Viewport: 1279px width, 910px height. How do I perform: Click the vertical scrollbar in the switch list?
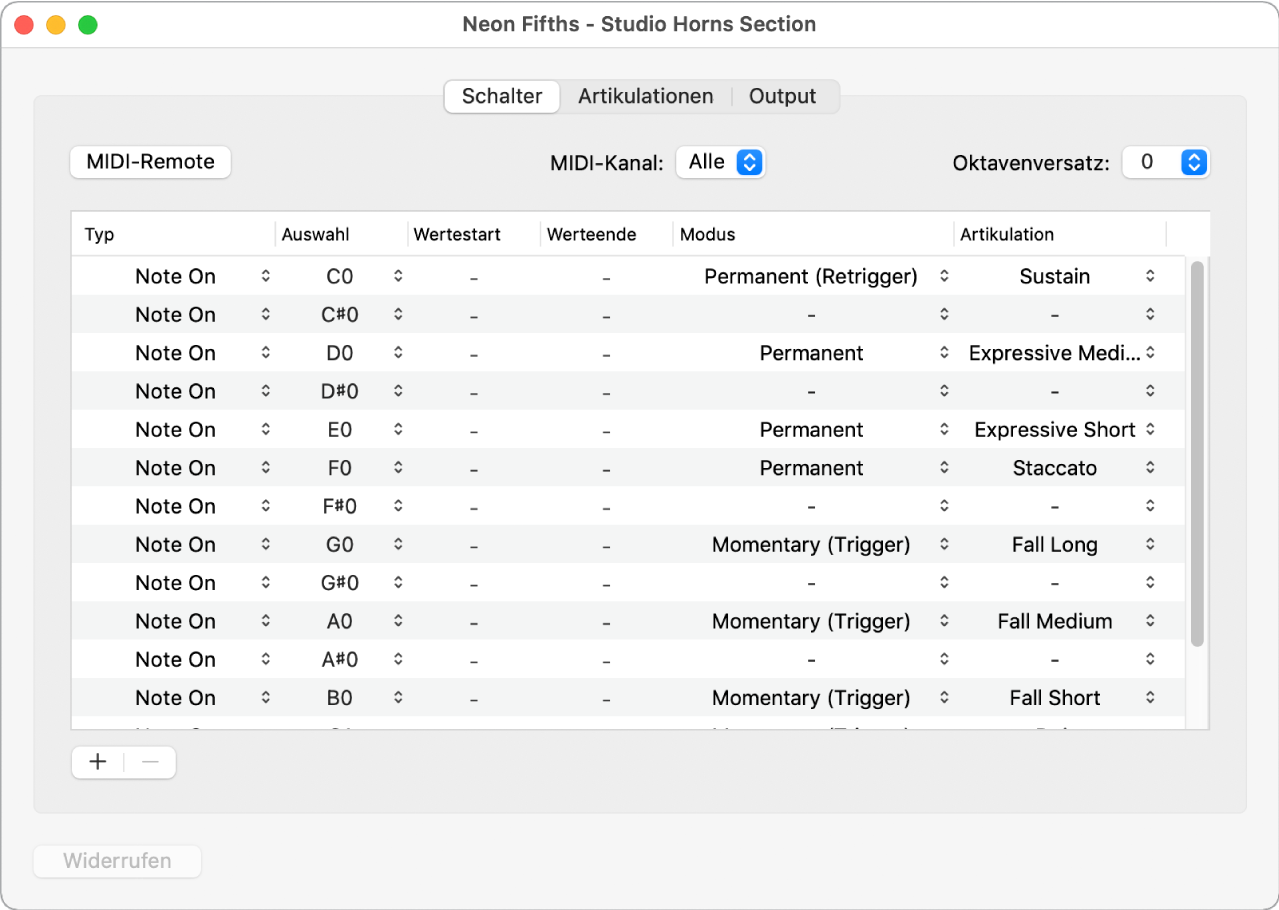coord(1197,450)
